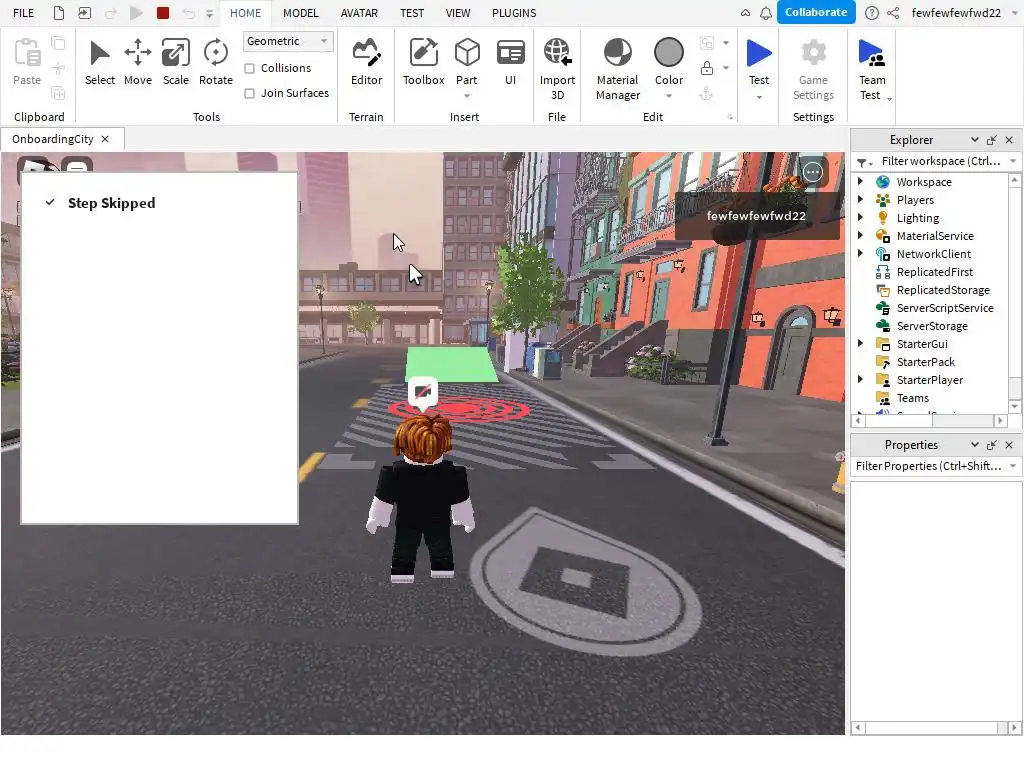Select ServerScriptService in Explorer
This screenshot has width=1024, height=768.
tap(944, 308)
